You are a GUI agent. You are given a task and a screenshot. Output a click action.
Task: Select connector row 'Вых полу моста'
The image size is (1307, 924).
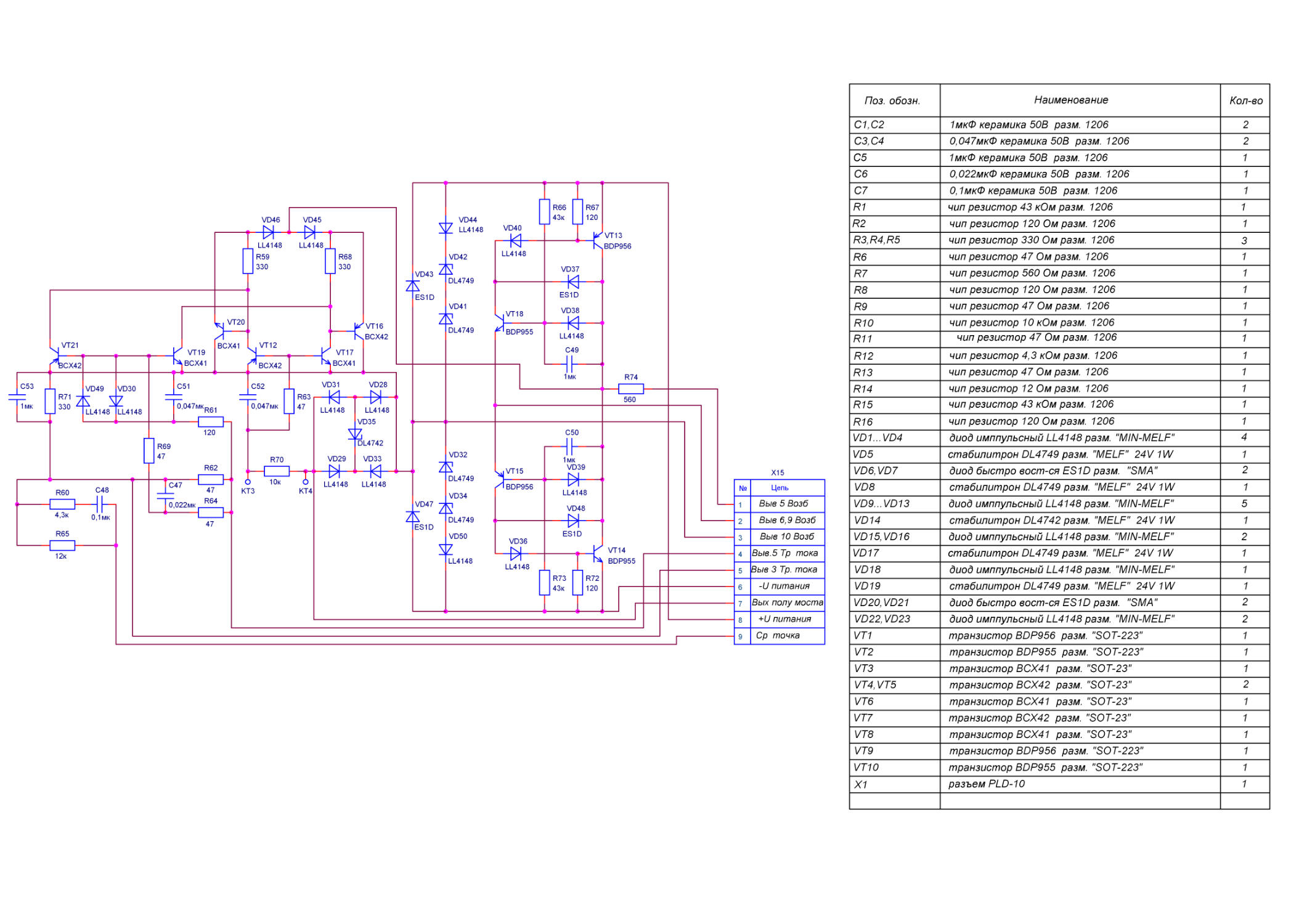[x=779, y=603]
